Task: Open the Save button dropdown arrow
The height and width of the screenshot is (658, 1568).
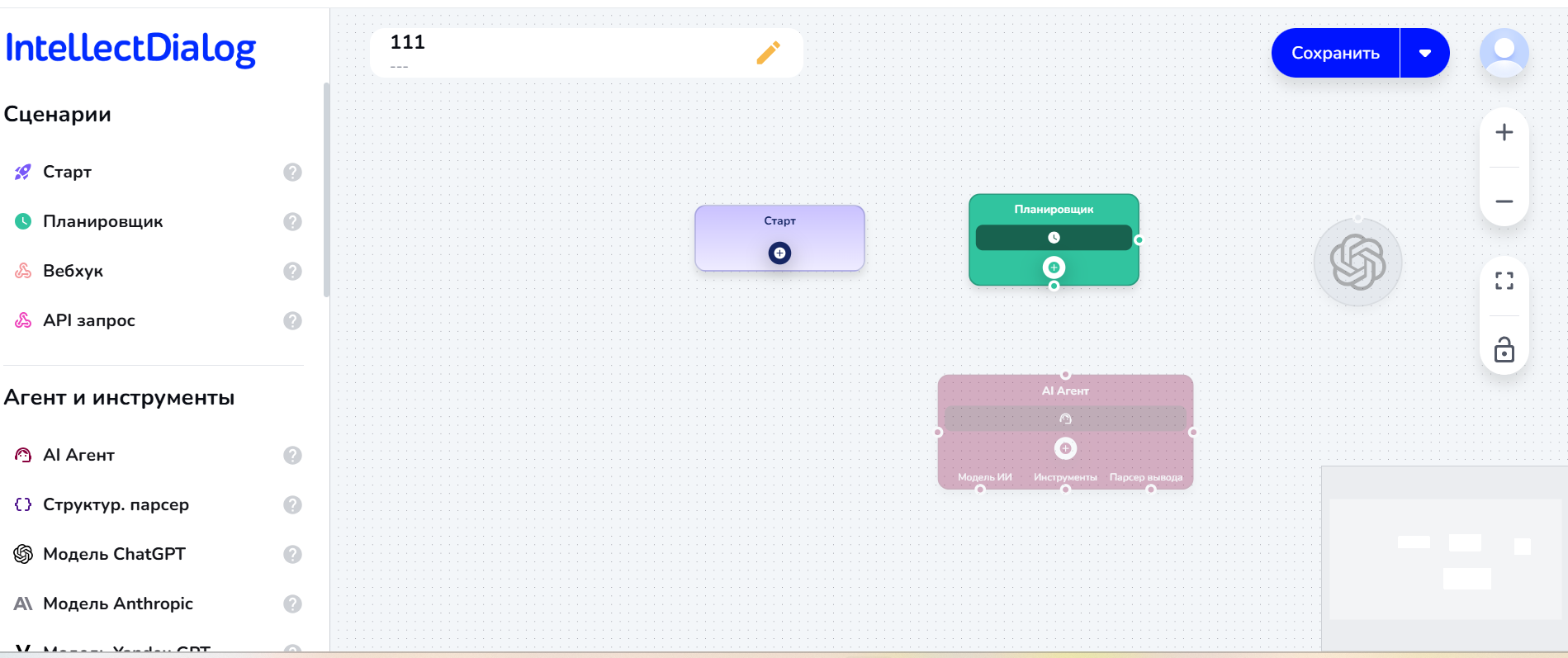Action: click(x=1425, y=53)
